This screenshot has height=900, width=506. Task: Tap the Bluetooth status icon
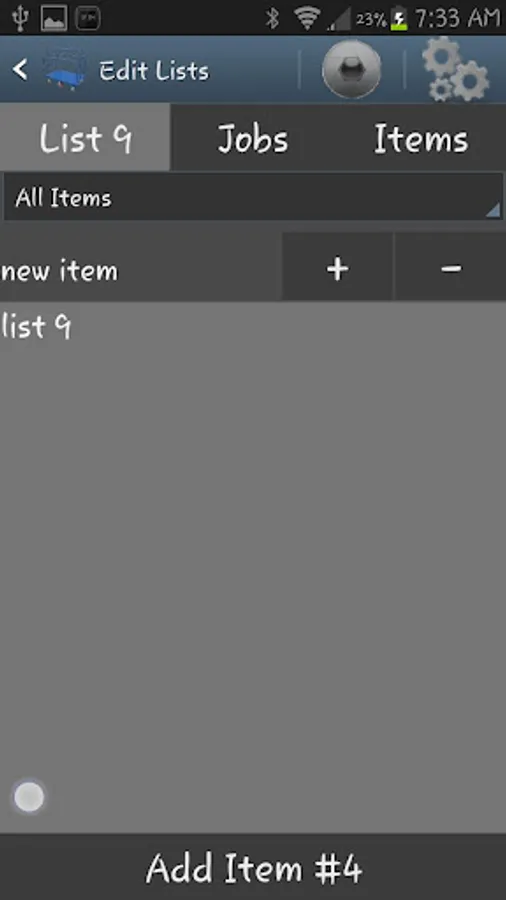coord(273,19)
